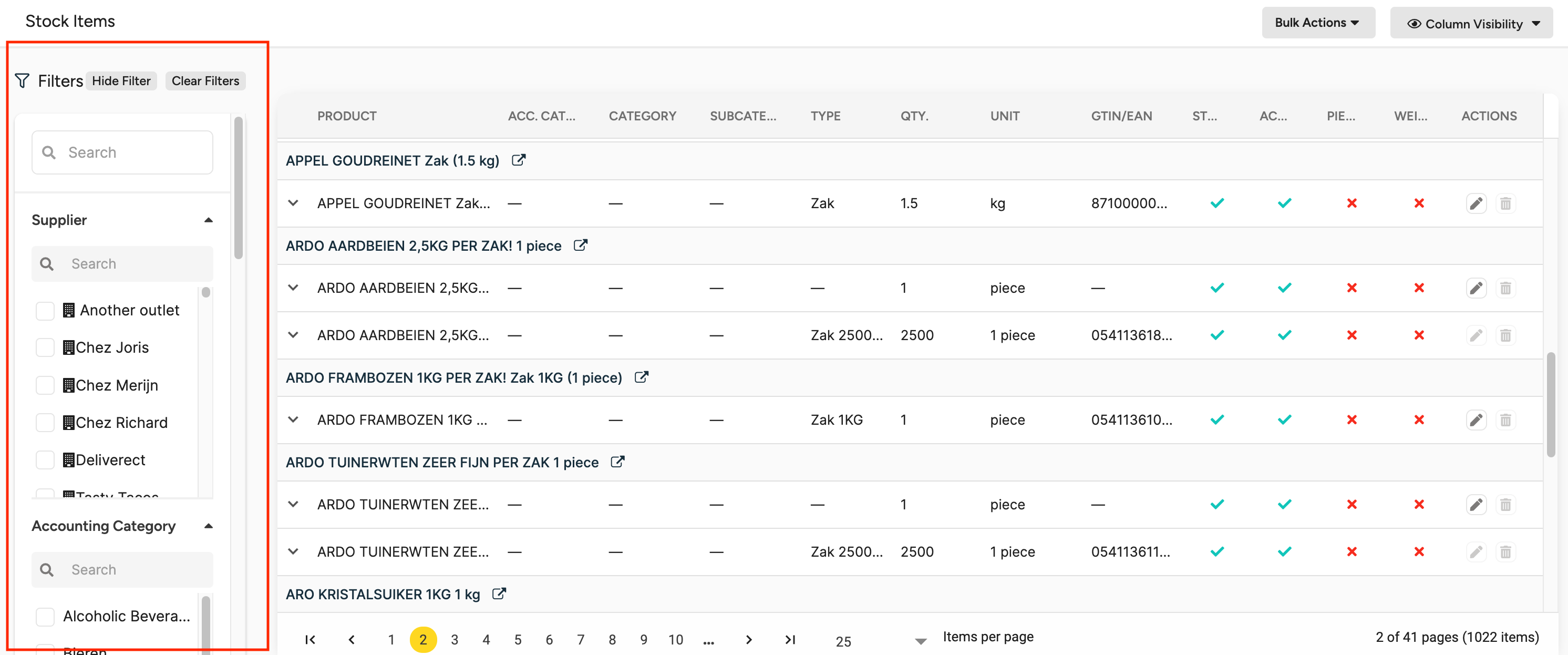1568x655 pixels.
Task: Open ARDO FRAMBOZEN 1KG PER ZAK group
Action: pos(454,378)
